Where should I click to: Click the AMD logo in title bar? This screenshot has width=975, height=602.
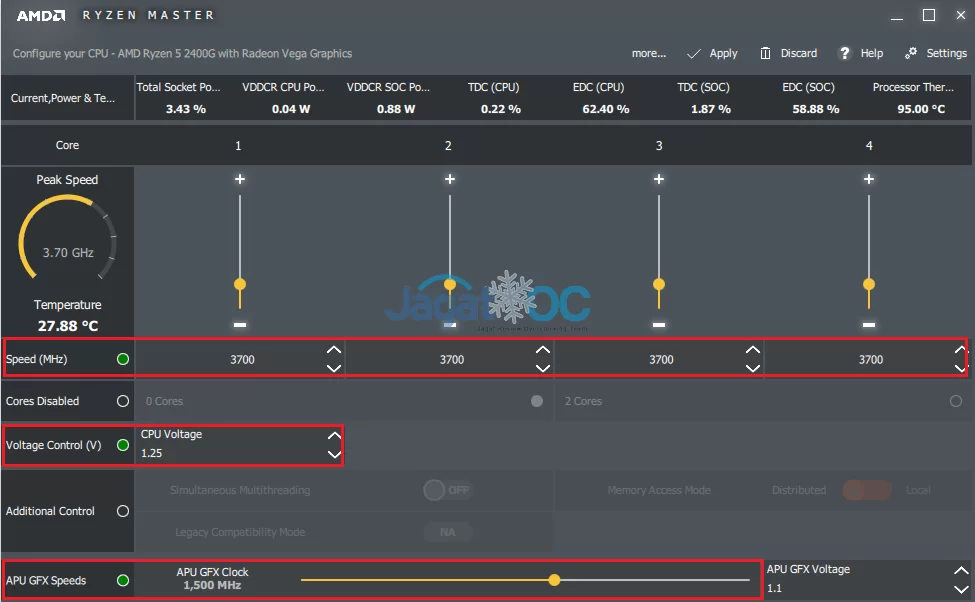40,16
